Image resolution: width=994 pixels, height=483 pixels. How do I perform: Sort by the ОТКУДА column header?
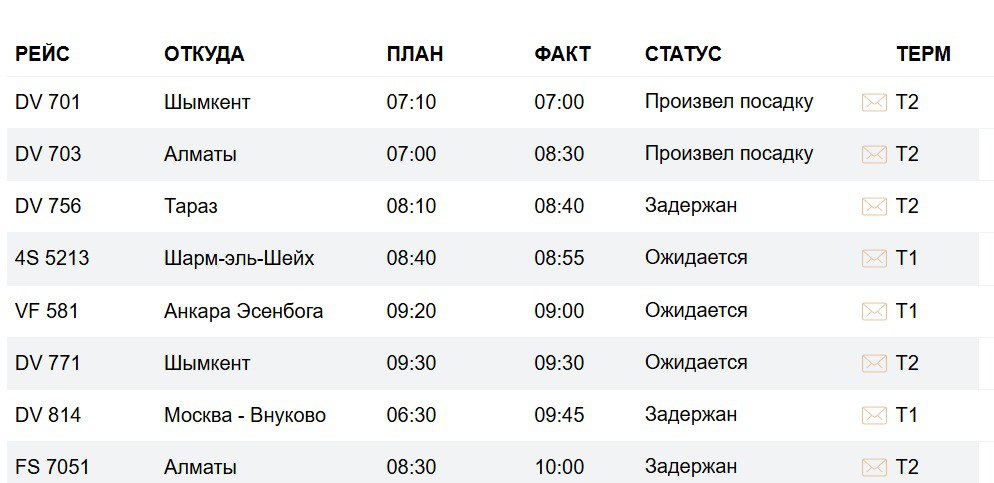[x=204, y=54]
